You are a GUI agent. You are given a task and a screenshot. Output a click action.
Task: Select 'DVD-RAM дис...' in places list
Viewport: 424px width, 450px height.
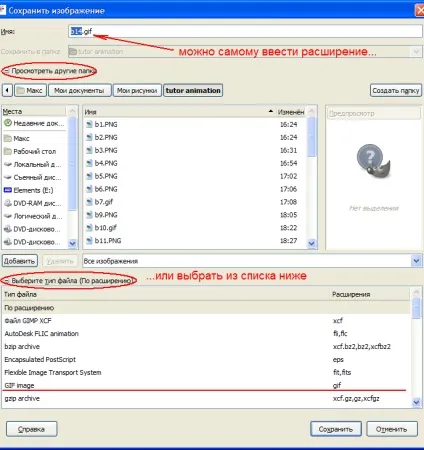coord(35,203)
